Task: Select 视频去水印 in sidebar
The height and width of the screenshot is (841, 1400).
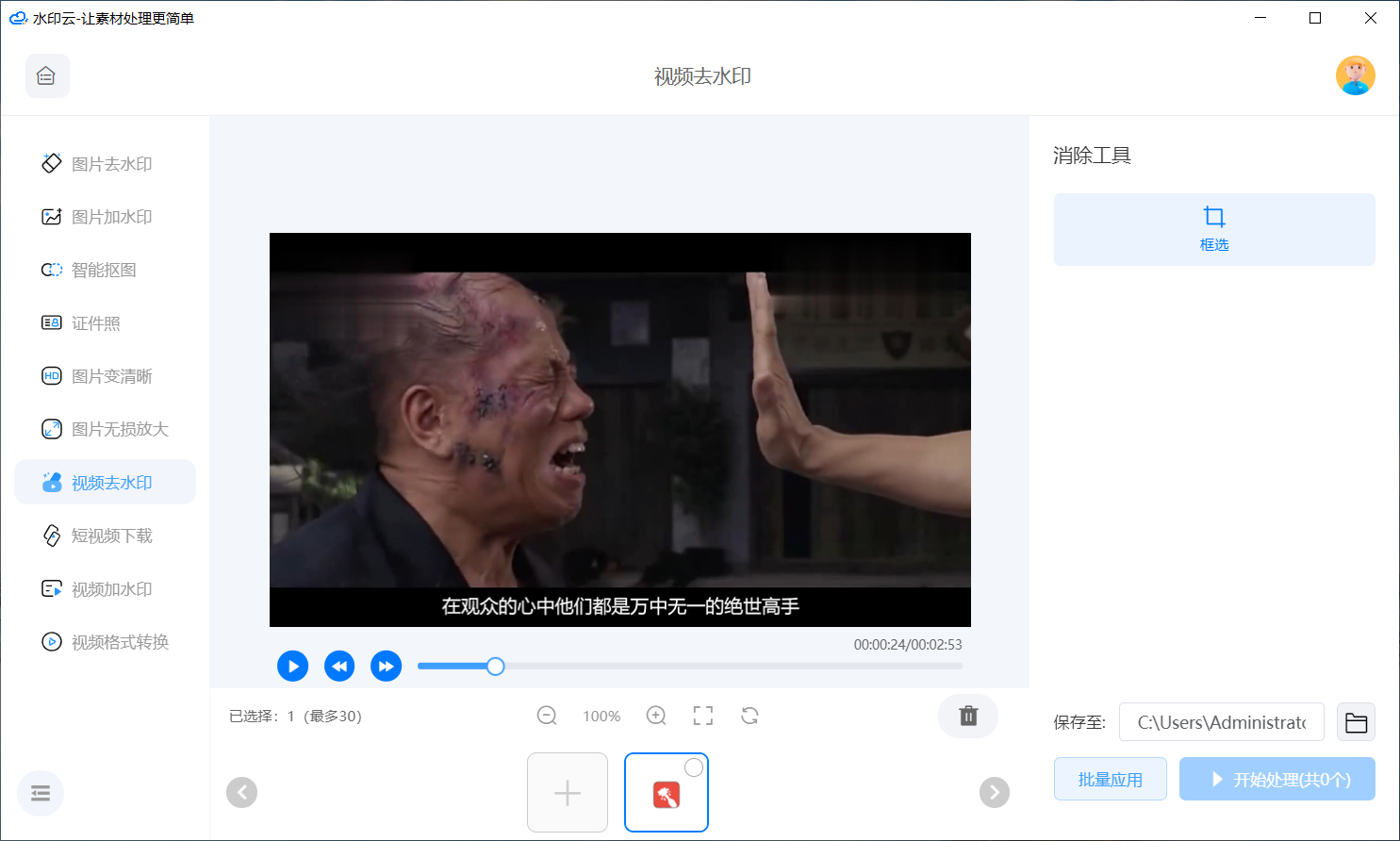Action: point(105,482)
